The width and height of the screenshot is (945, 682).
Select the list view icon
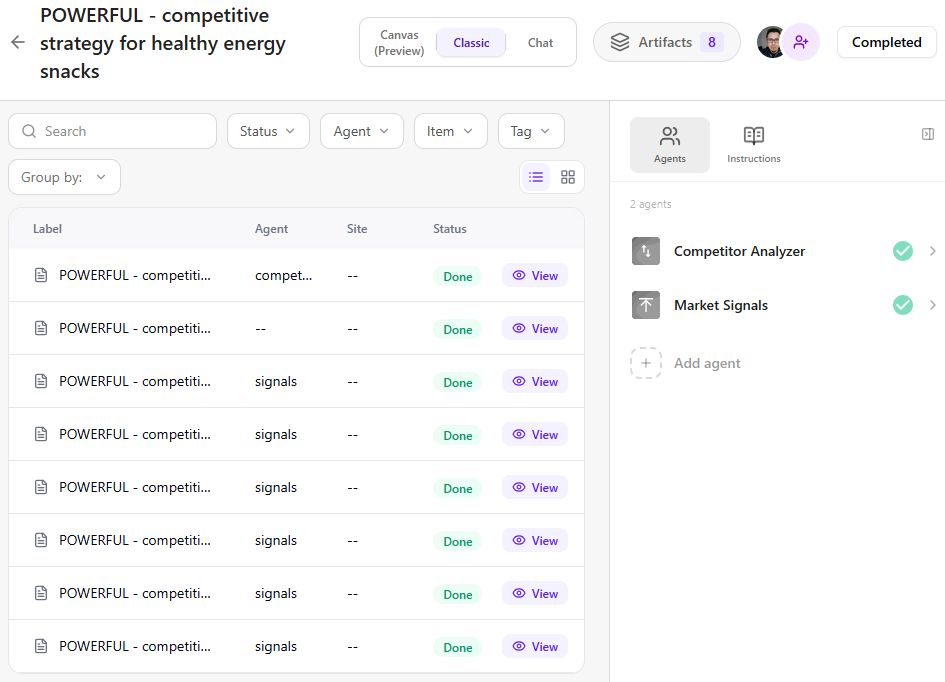(536, 177)
